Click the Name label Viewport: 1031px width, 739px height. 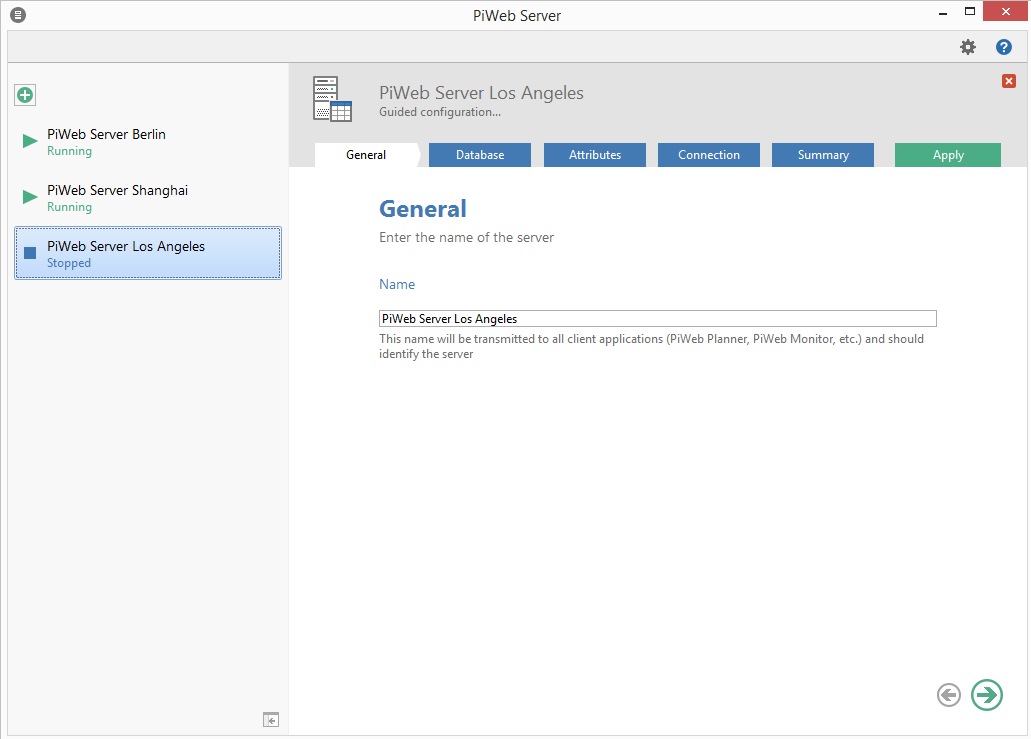(397, 285)
